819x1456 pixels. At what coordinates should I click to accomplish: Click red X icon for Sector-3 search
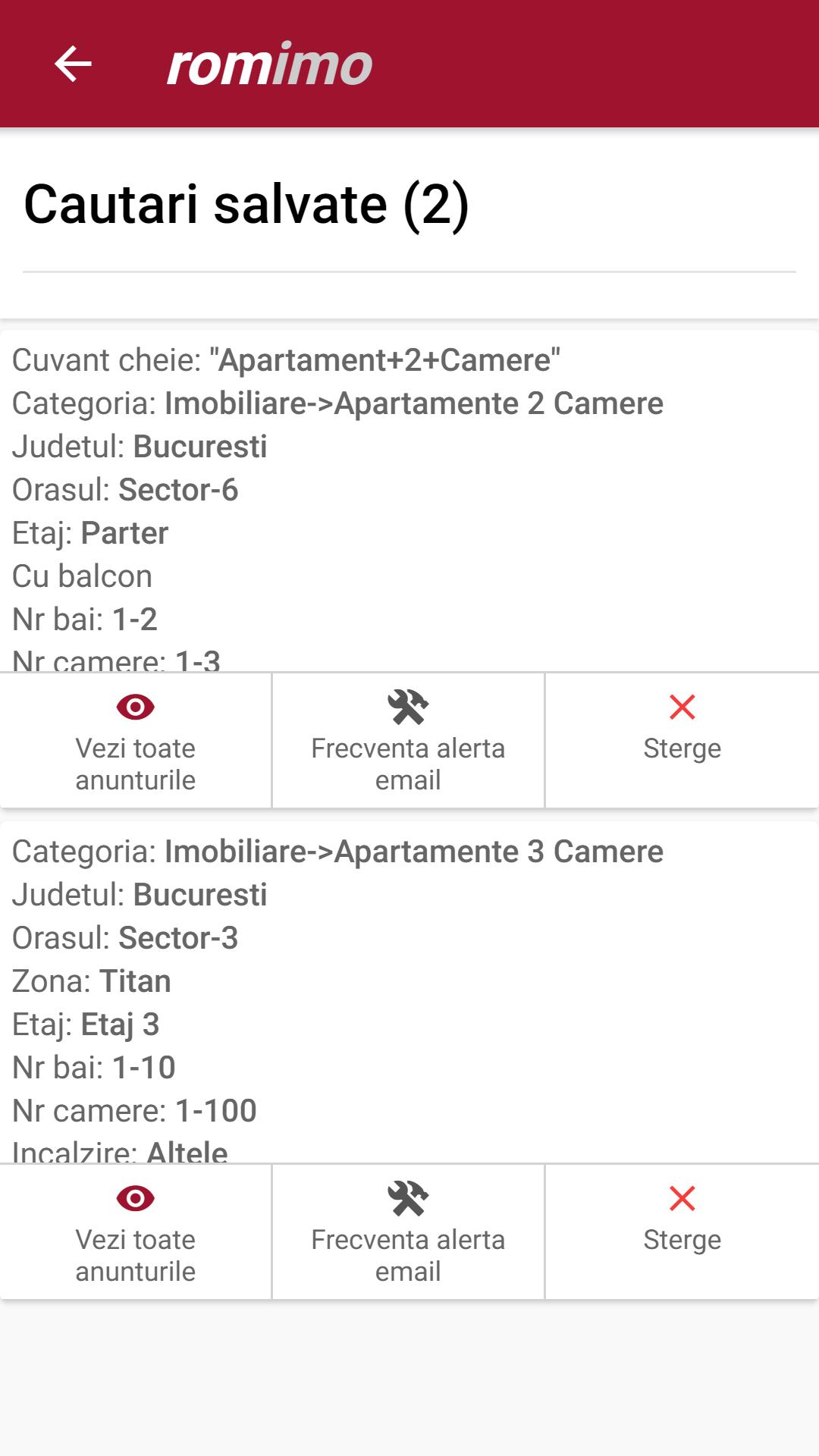(682, 1198)
